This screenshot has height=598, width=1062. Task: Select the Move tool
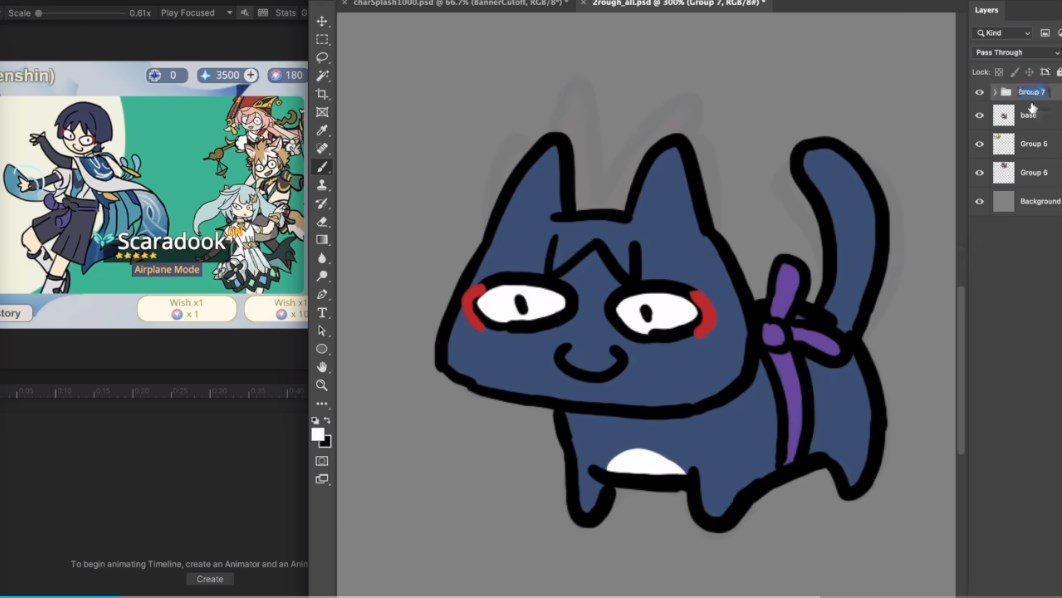(x=322, y=21)
